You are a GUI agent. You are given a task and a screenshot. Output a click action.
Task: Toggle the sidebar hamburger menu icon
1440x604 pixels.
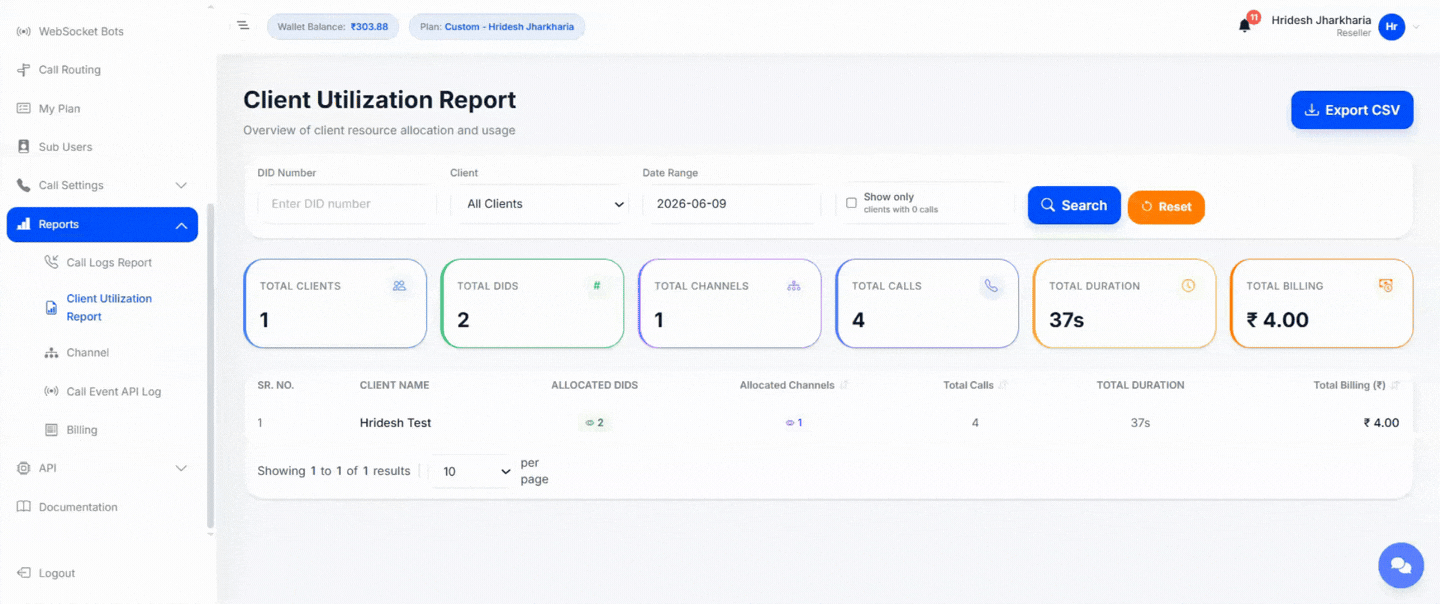coord(243,25)
